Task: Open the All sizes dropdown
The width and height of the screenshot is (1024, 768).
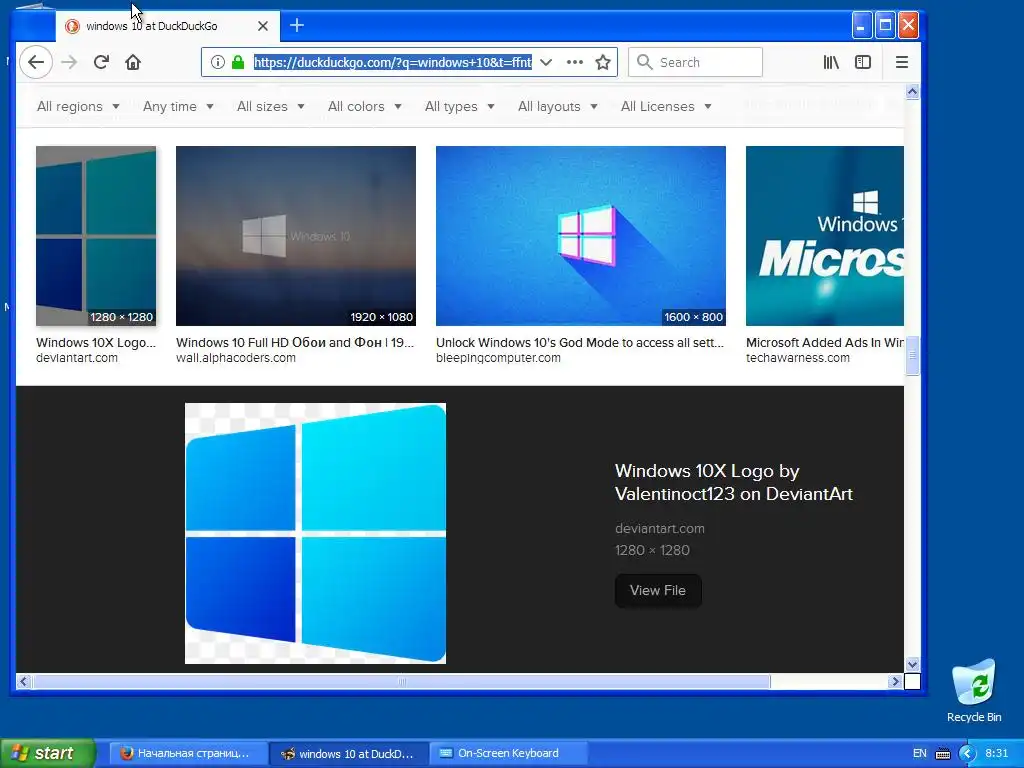Action: click(x=270, y=106)
